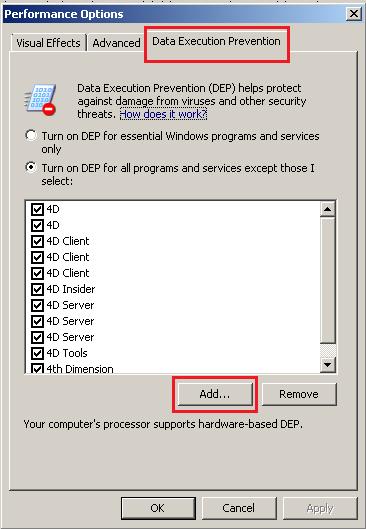This screenshot has height=529, width=366.
Task: Open the How does it work link
Action: click(163, 114)
